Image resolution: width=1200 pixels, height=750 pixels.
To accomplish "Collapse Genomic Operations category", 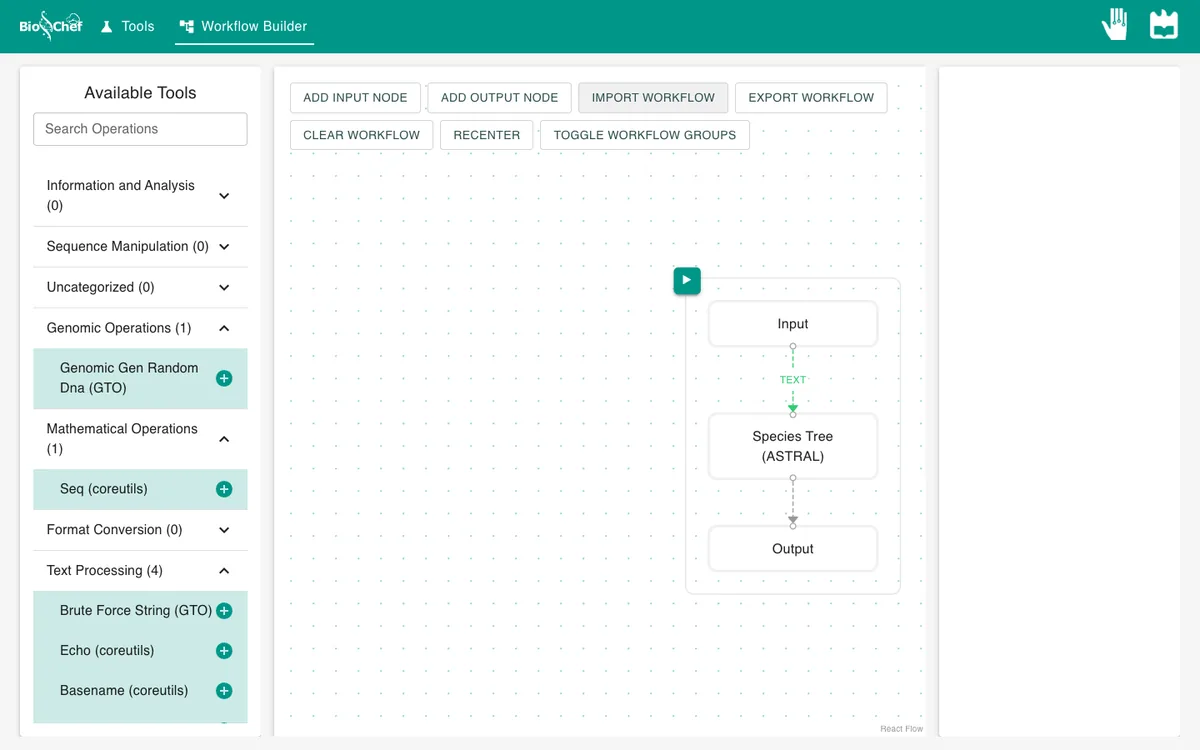I will point(140,328).
